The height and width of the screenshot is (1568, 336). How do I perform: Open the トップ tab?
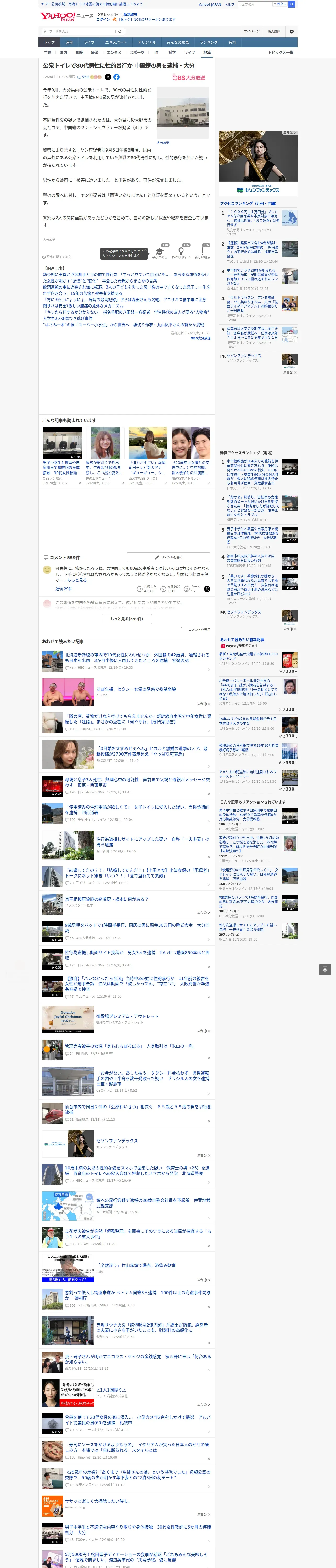coord(49,43)
